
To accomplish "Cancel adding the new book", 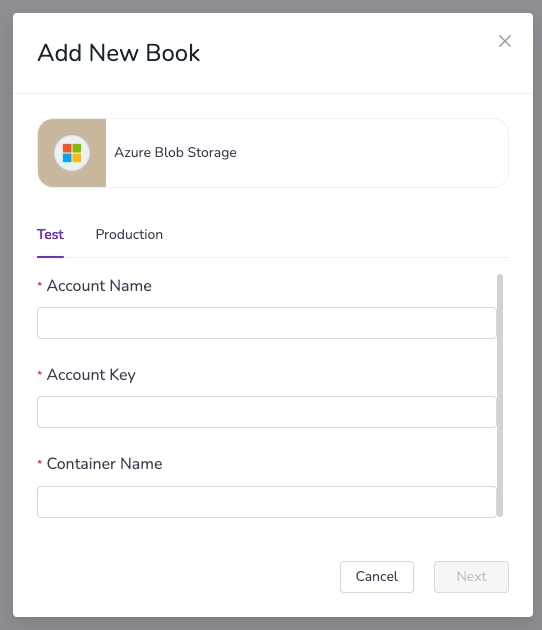I will [x=377, y=577].
